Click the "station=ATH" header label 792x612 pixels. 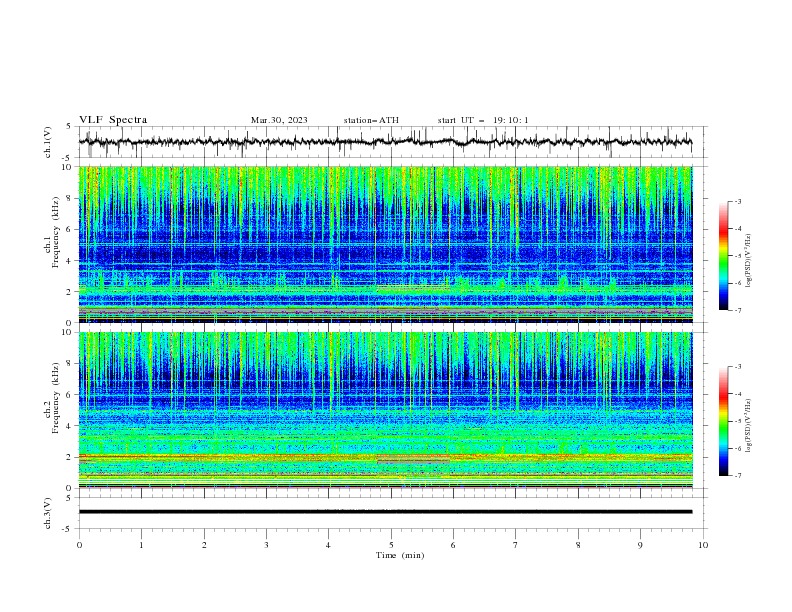[371, 120]
